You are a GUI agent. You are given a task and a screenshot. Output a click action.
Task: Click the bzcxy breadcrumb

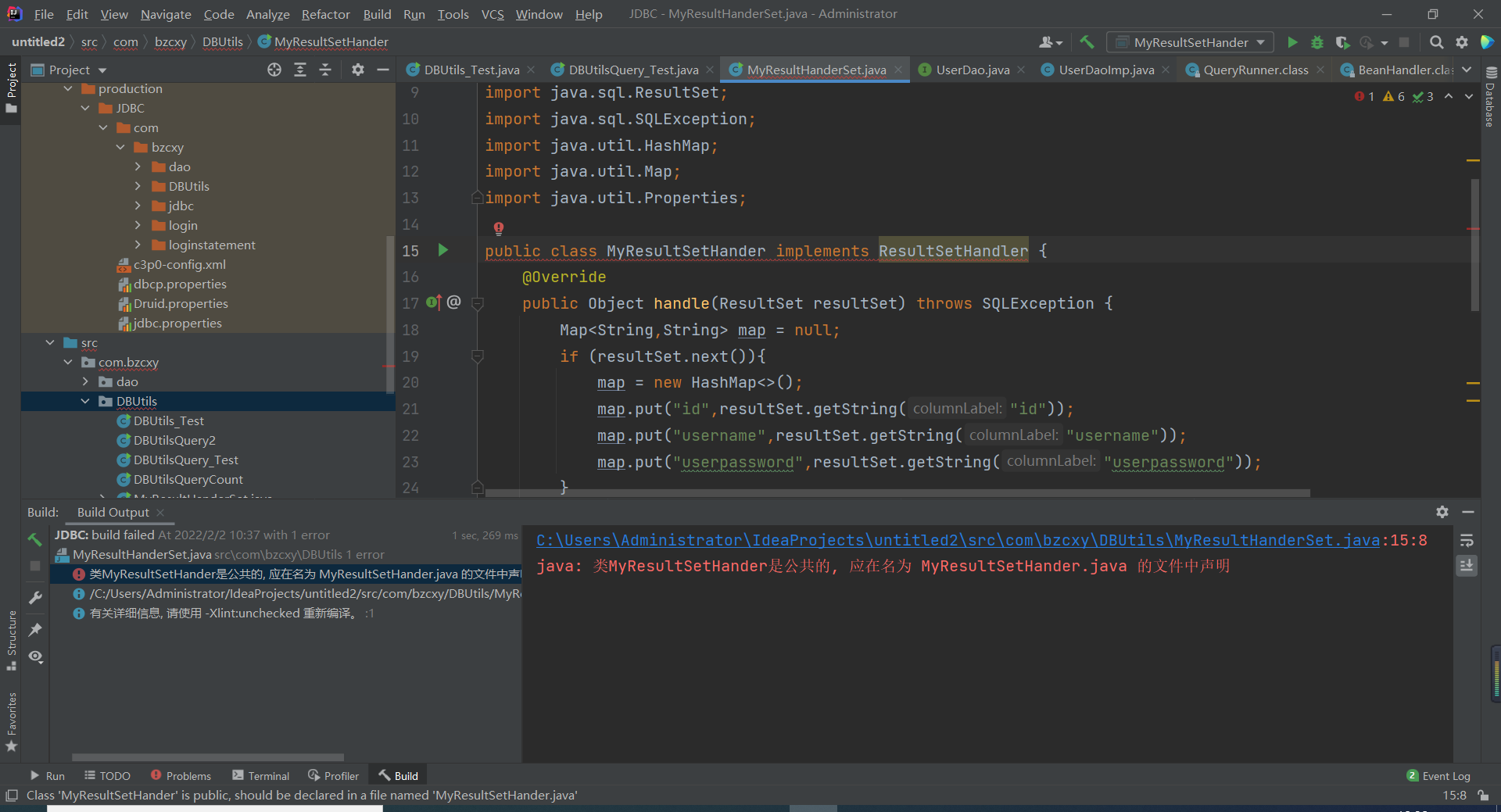tap(170, 42)
